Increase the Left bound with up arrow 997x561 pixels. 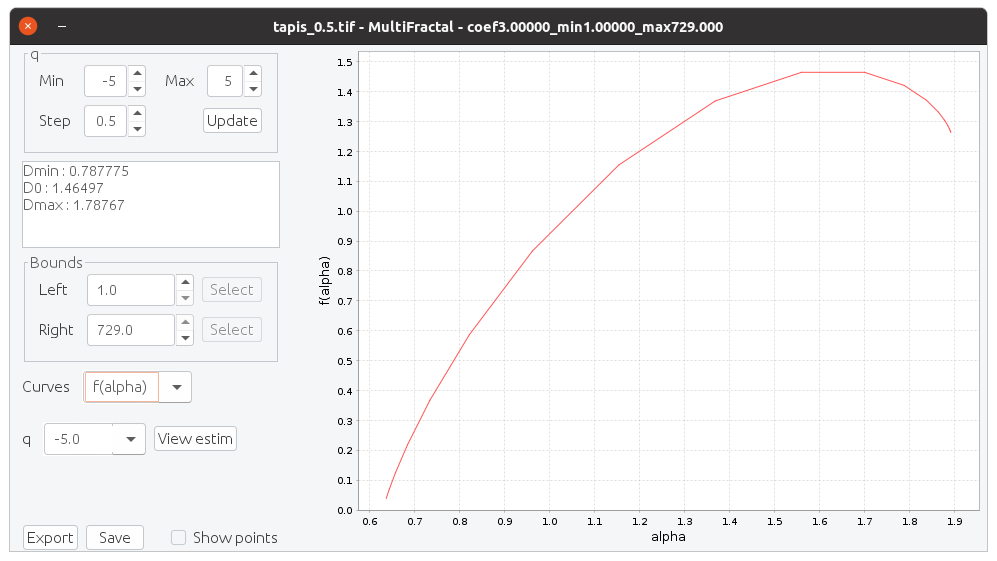[185, 283]
